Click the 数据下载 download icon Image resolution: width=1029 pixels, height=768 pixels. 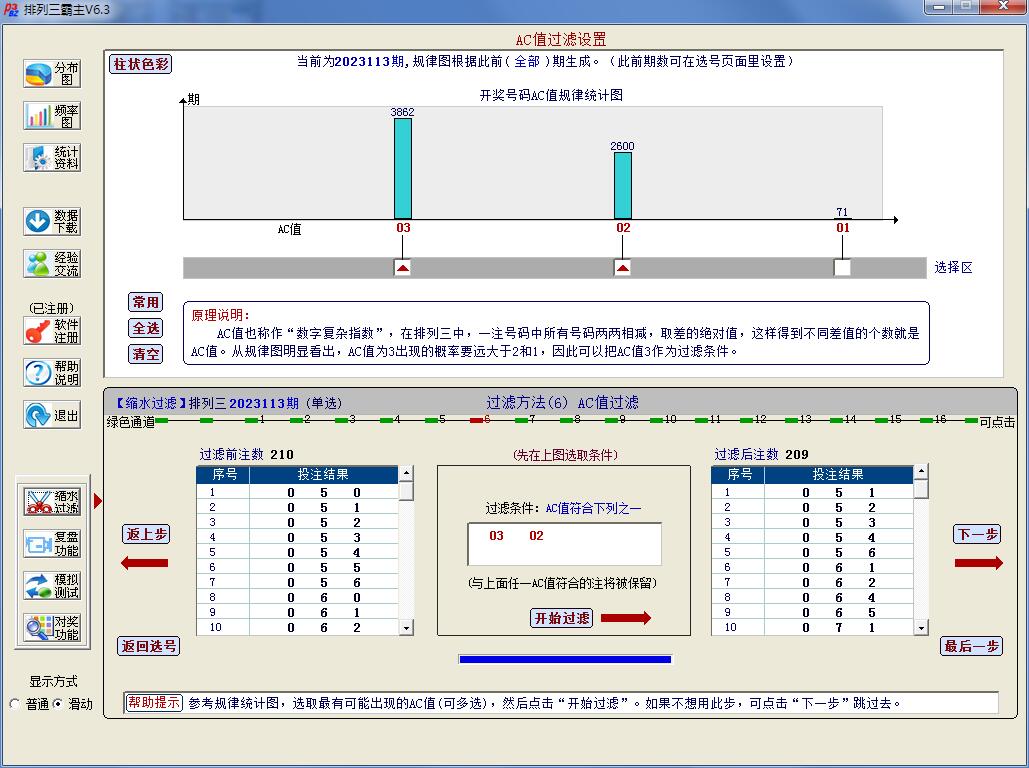[52, 221]
